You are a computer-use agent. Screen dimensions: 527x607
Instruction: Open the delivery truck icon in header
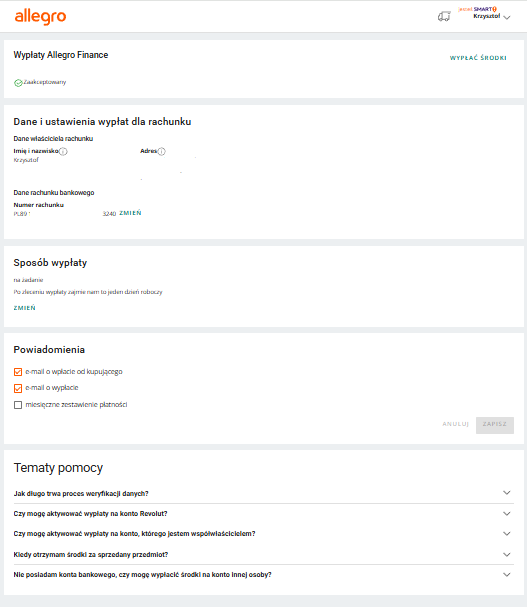pos(444,16)
